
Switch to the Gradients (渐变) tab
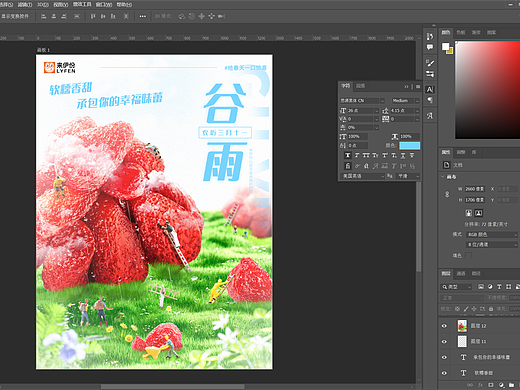pos(476,32)
